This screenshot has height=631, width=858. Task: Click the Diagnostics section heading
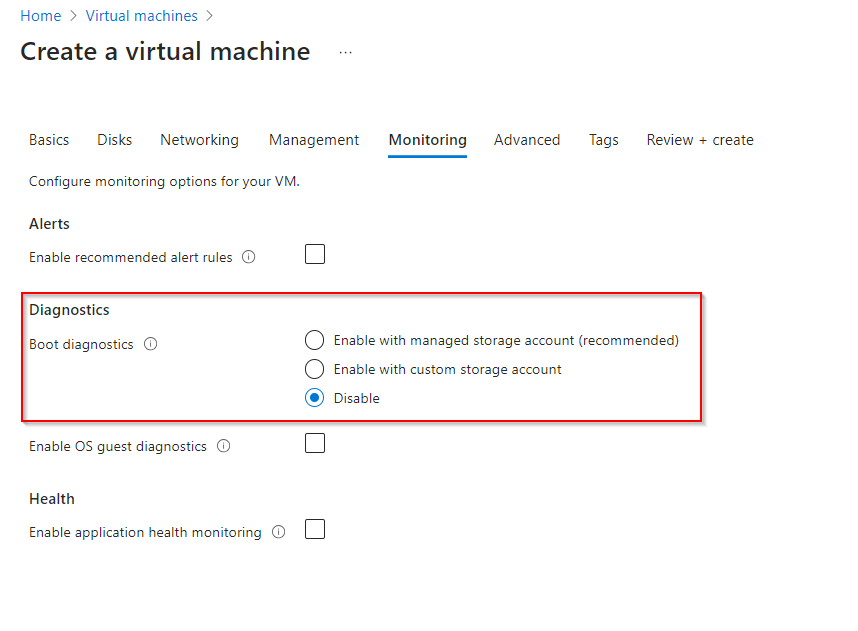[69, 310]
